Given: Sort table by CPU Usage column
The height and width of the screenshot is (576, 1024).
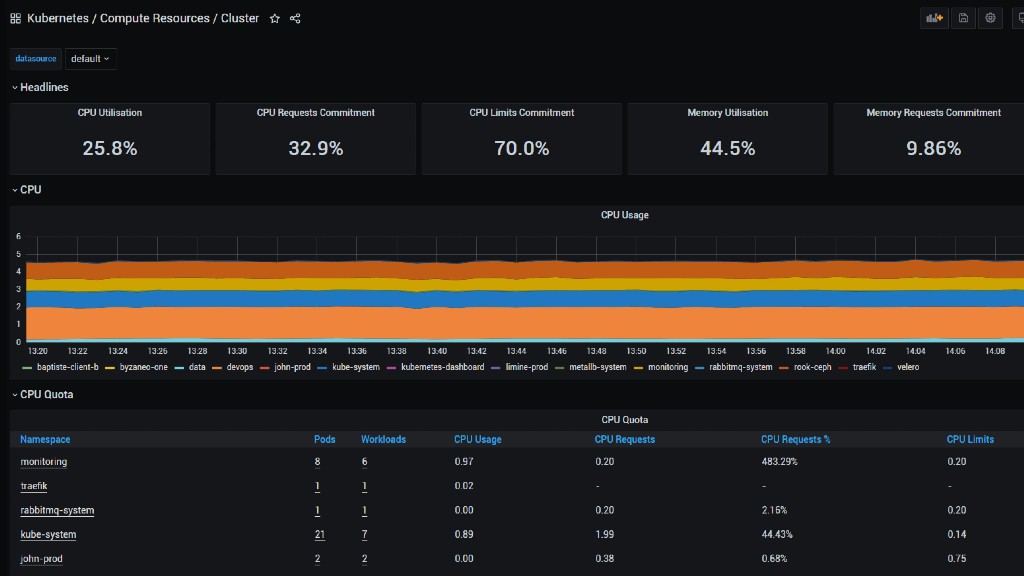Looking at the screenshot, I should pyautogui.click(x=477, y=440).
